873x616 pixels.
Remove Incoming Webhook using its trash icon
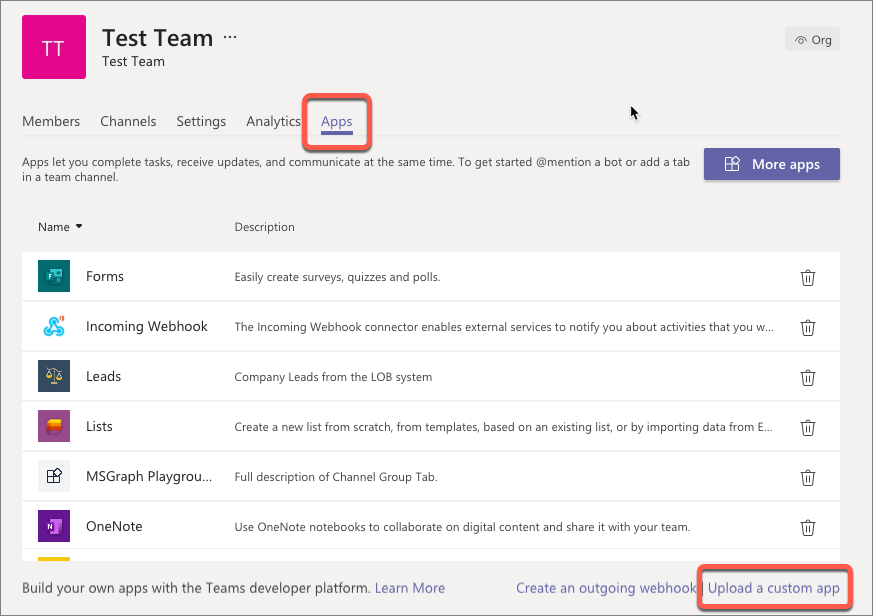[x=808, y=327]
